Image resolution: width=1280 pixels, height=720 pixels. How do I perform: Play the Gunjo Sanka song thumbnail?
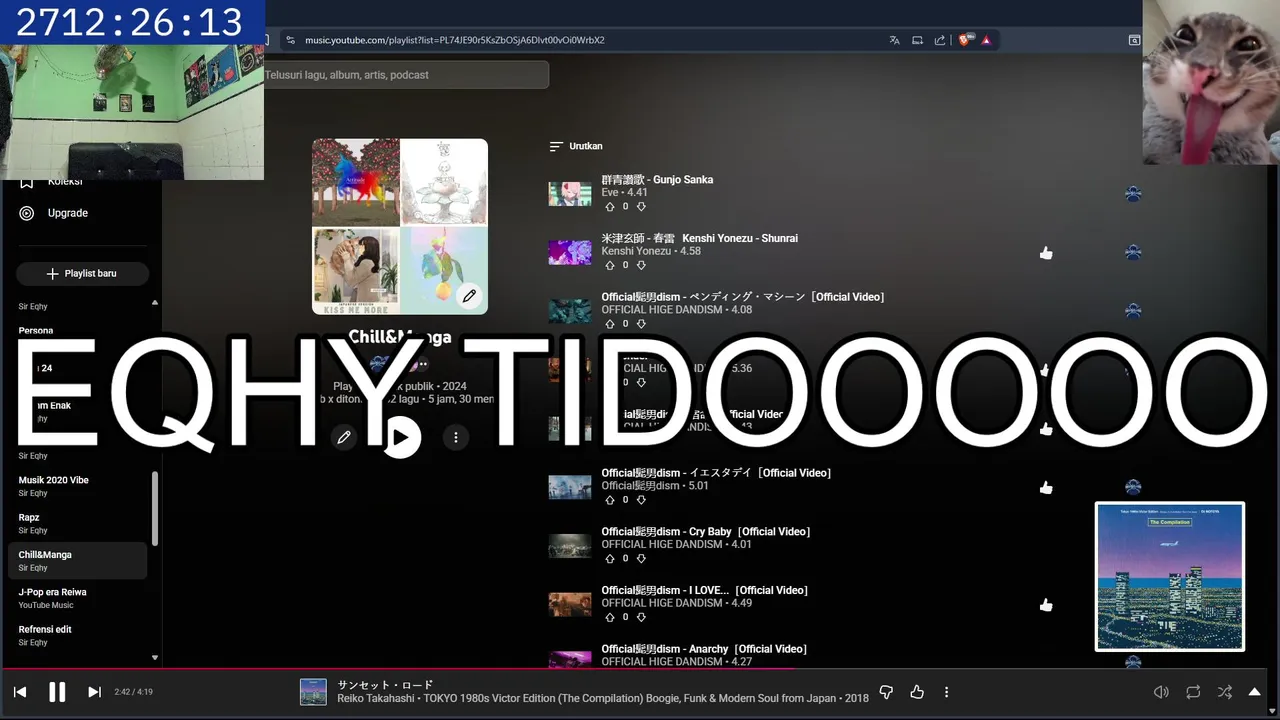click(x=570, y=194)
